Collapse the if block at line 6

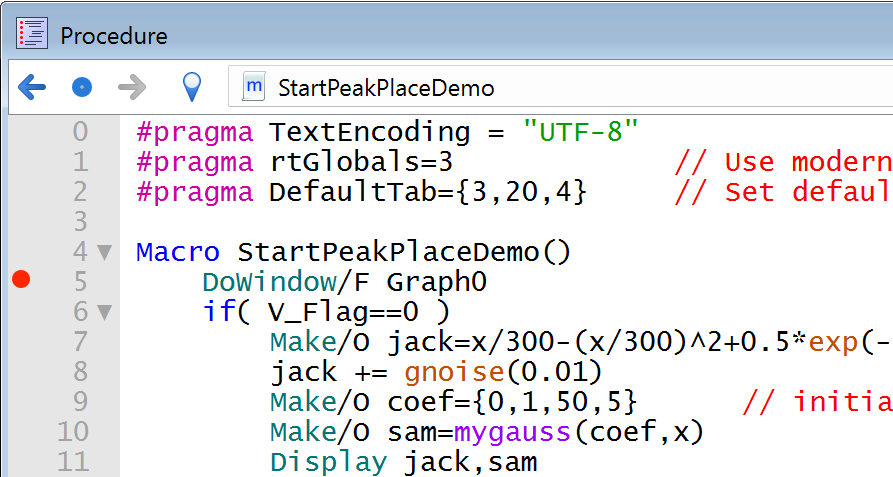105,312
